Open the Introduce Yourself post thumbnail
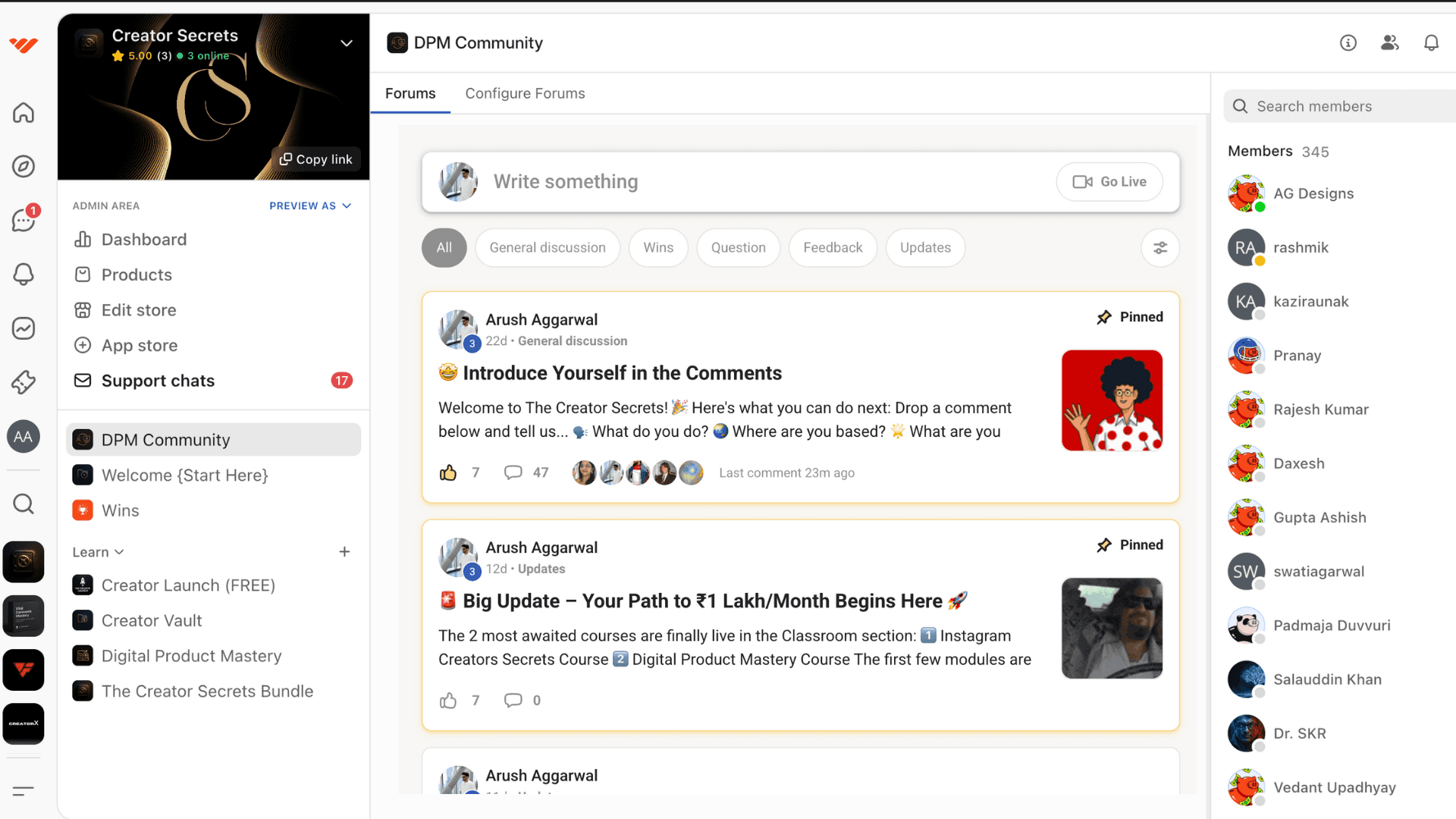The width and height of the screenshot is (1456, 819). pos(1111,400)
